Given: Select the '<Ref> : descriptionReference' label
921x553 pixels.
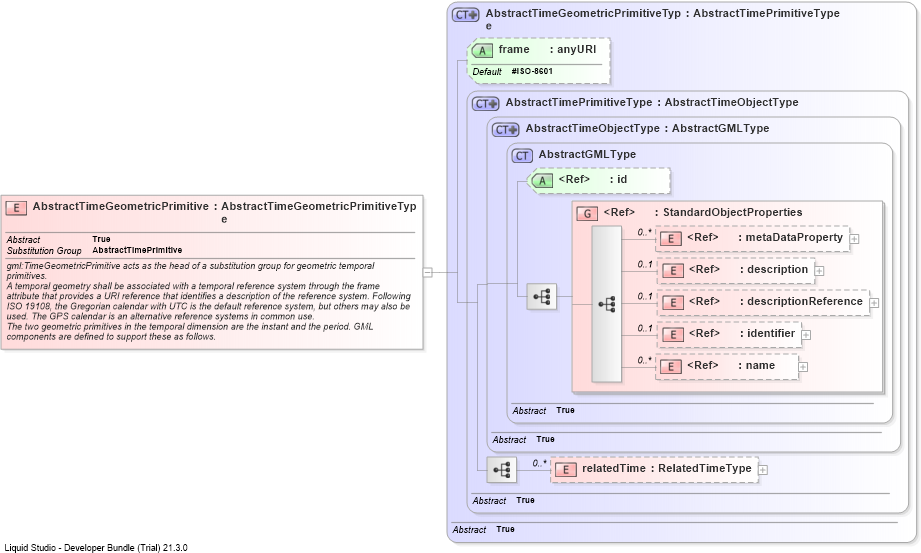Looking at the screenshot, I should point(775,301).
